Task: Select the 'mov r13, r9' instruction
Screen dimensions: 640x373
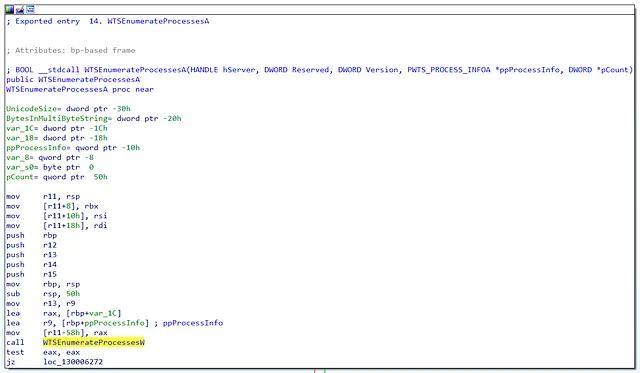Action: click(x=40, y=303)
